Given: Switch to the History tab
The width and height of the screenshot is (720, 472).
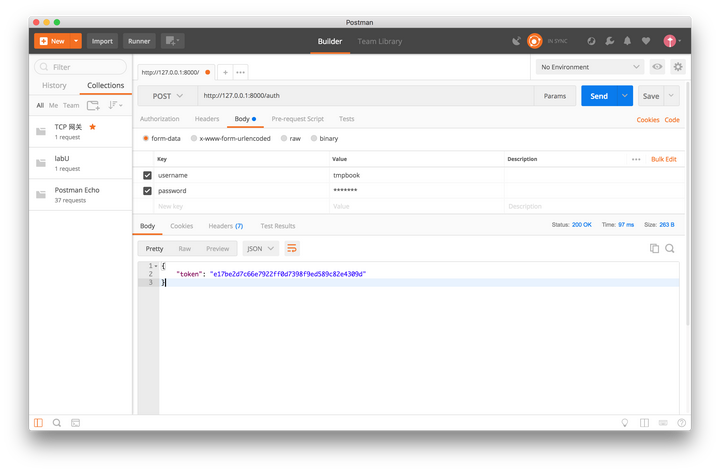Looking at the screenshot, I should [x=54, y=85].
